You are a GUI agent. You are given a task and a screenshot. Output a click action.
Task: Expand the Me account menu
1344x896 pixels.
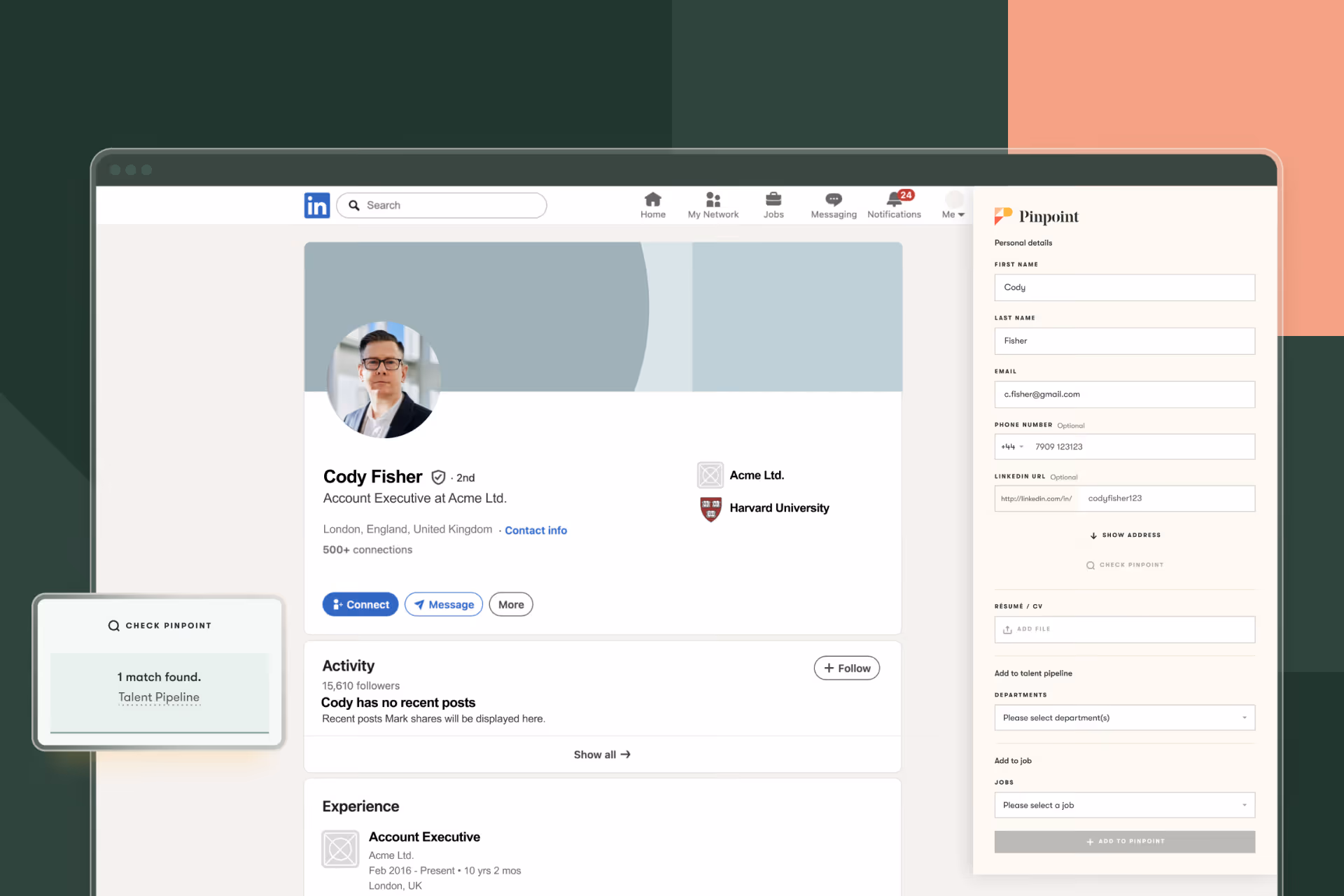953,205
